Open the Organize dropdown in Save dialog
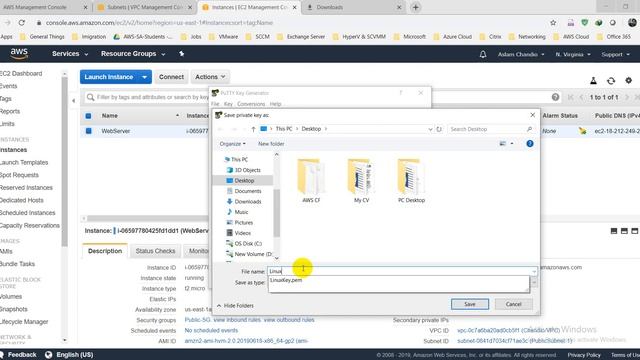This screenshot has width=640, height=360. pos(232,144)
